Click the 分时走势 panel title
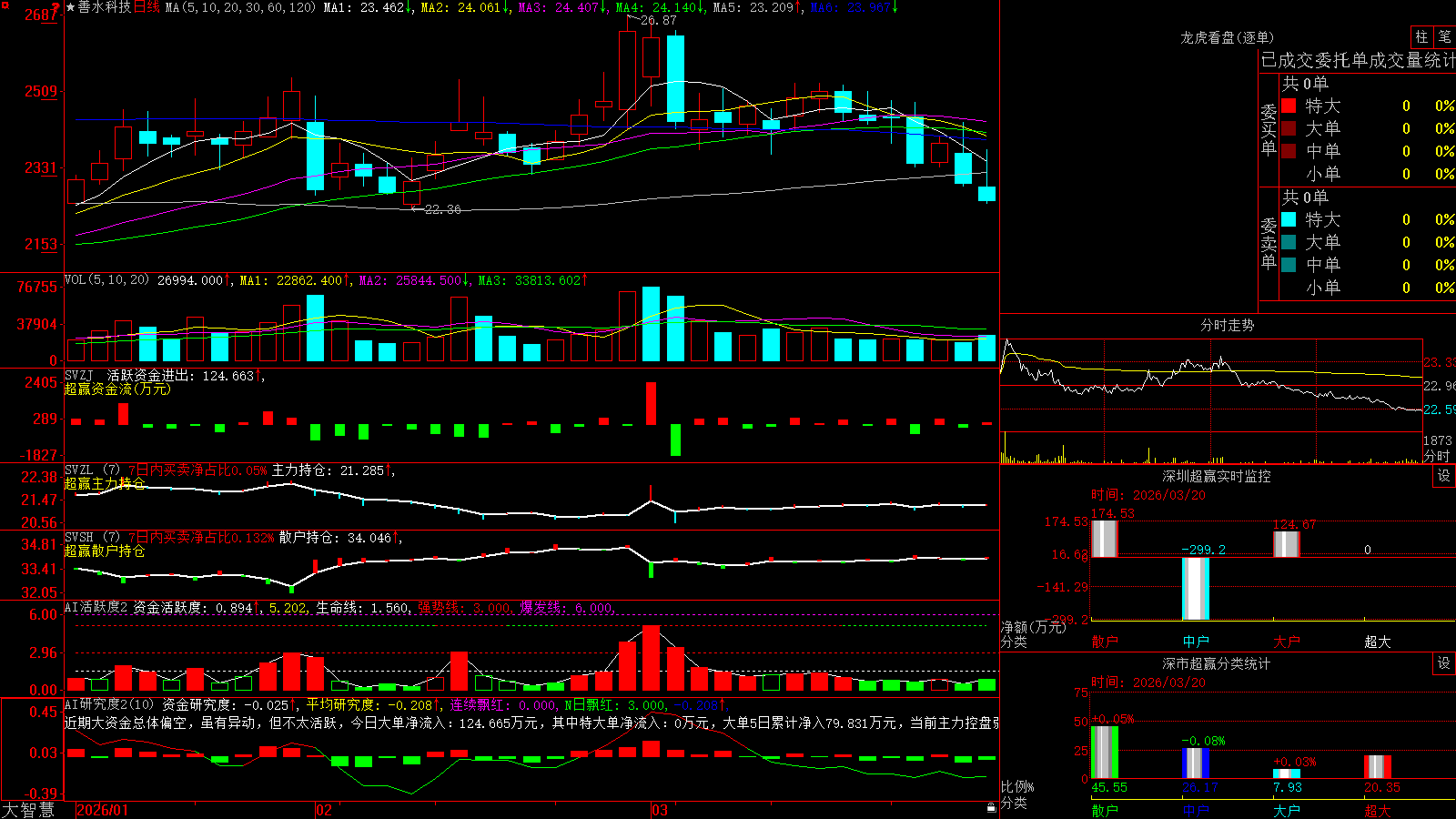 coord(1227,325)
